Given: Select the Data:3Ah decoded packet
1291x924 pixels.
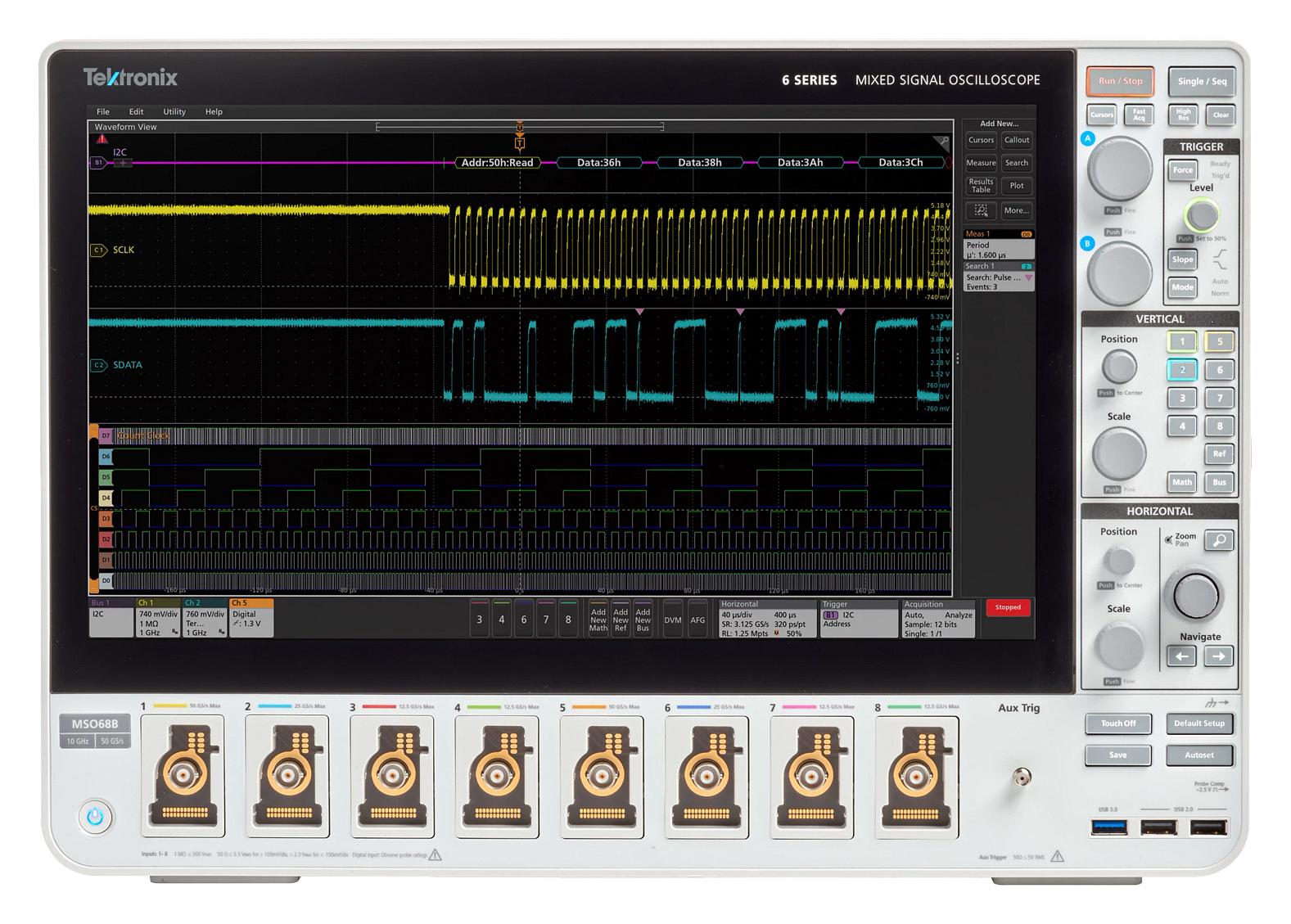Looking at the screenshot, I should [x=800, y=163].
